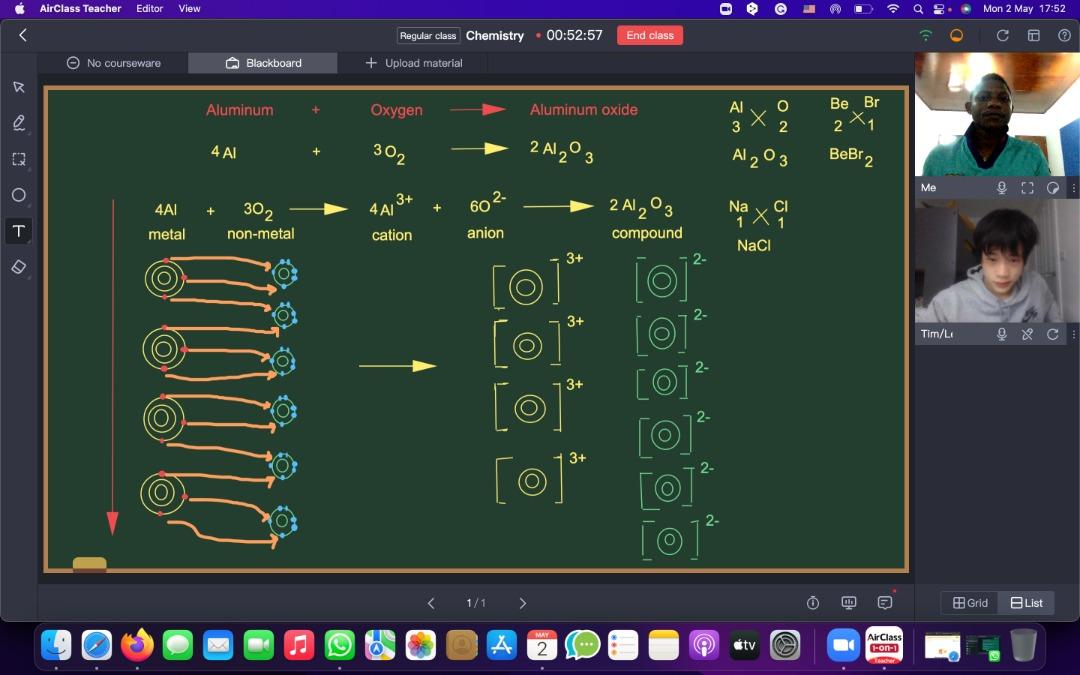Pick the Text tool in sidebar
Screen dimensions: 1080x675
point(18,231)
